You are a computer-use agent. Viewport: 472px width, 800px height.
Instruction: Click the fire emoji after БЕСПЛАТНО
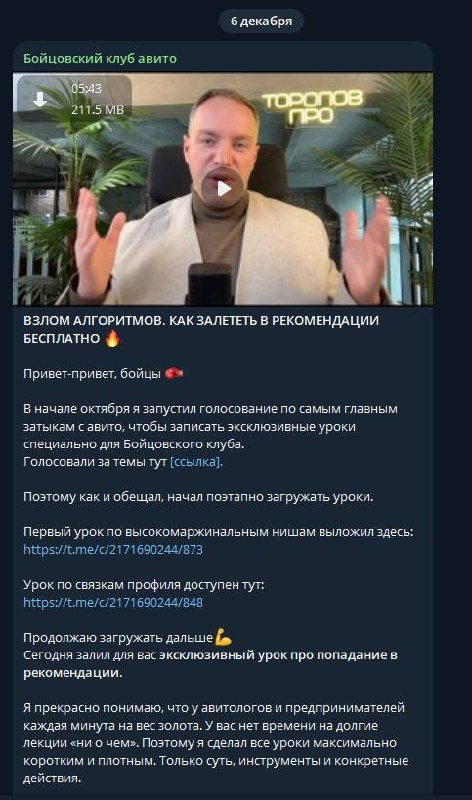pyautogui.click(x=112, y=338)
